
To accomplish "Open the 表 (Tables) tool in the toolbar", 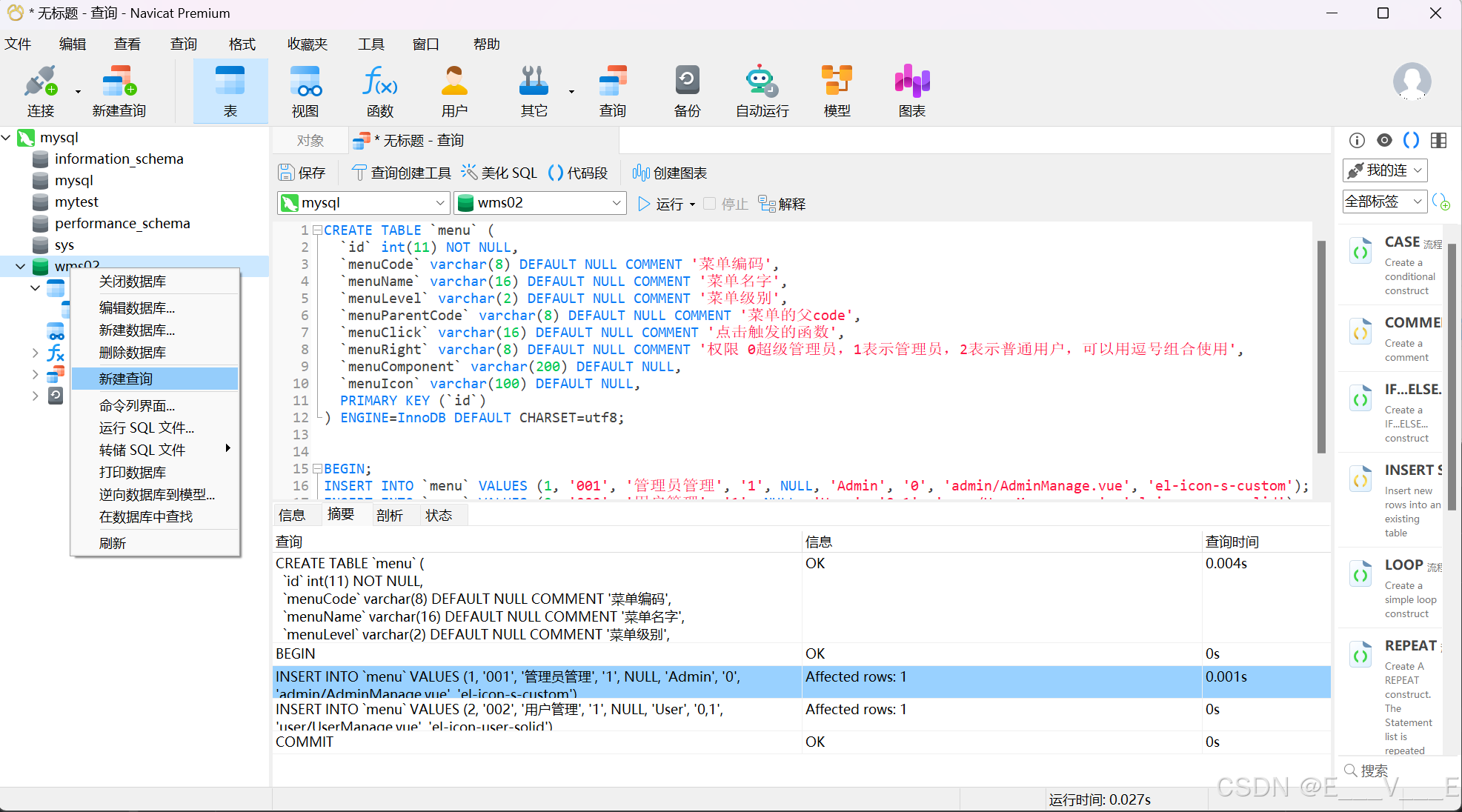I will (x=230, y=90).
